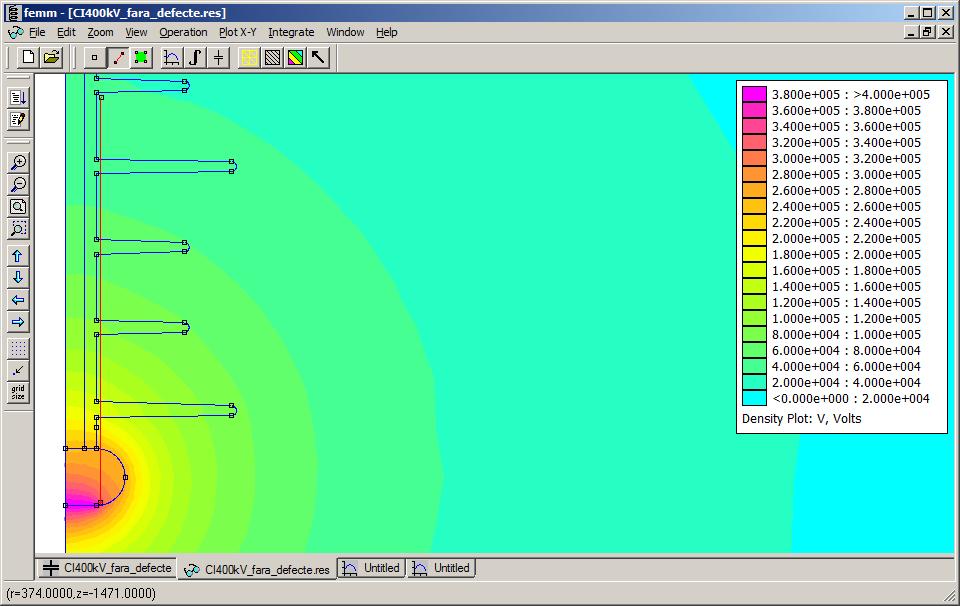Minimize the inner document window
This screenshot has height=606, width=960.
click(912, 32)
